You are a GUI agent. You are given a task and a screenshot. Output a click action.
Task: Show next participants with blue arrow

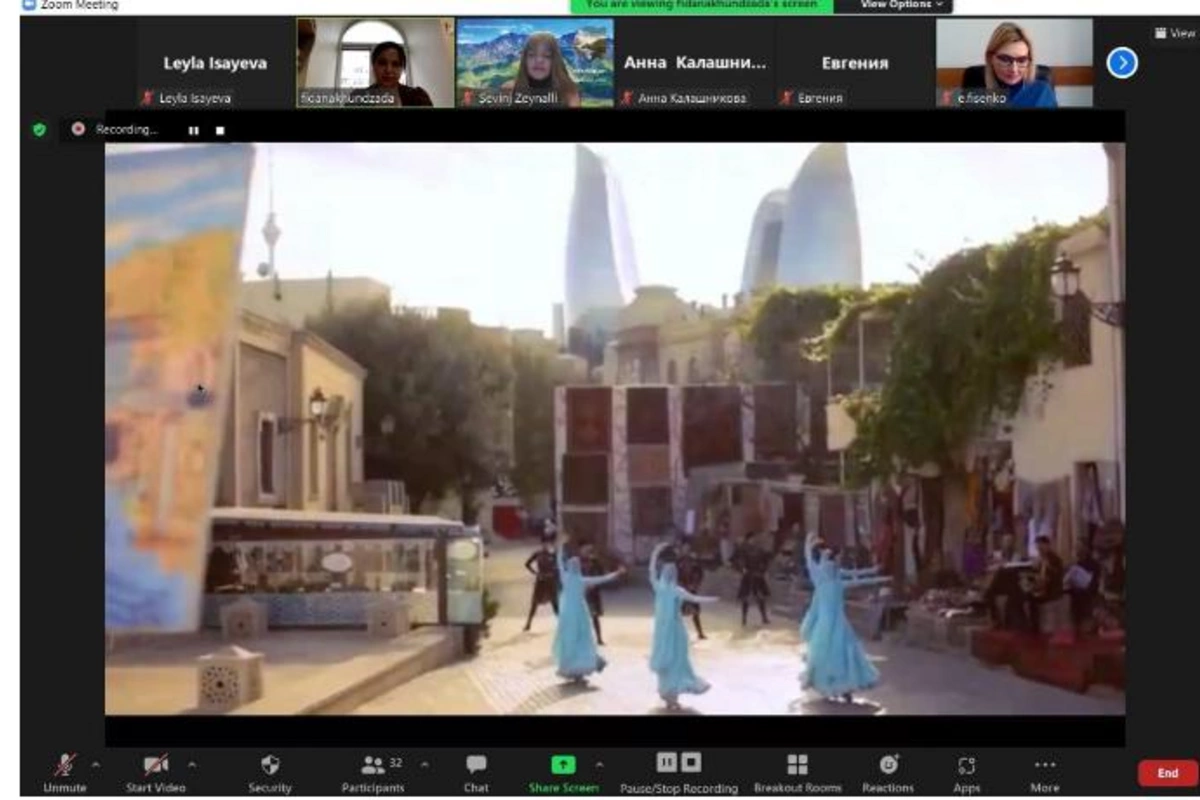[1122, 63]
